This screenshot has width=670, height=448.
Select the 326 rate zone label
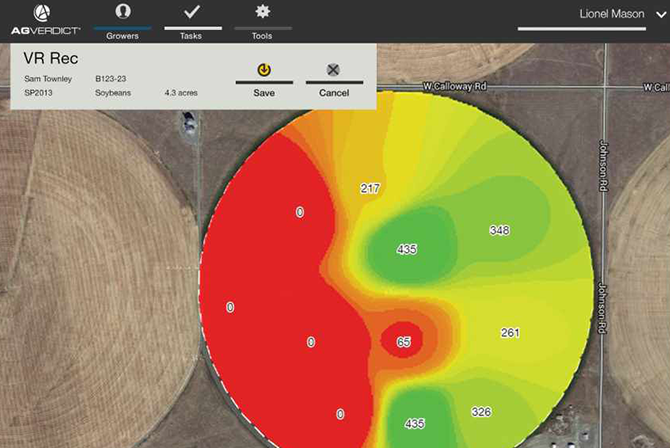[x=482, y=412]
